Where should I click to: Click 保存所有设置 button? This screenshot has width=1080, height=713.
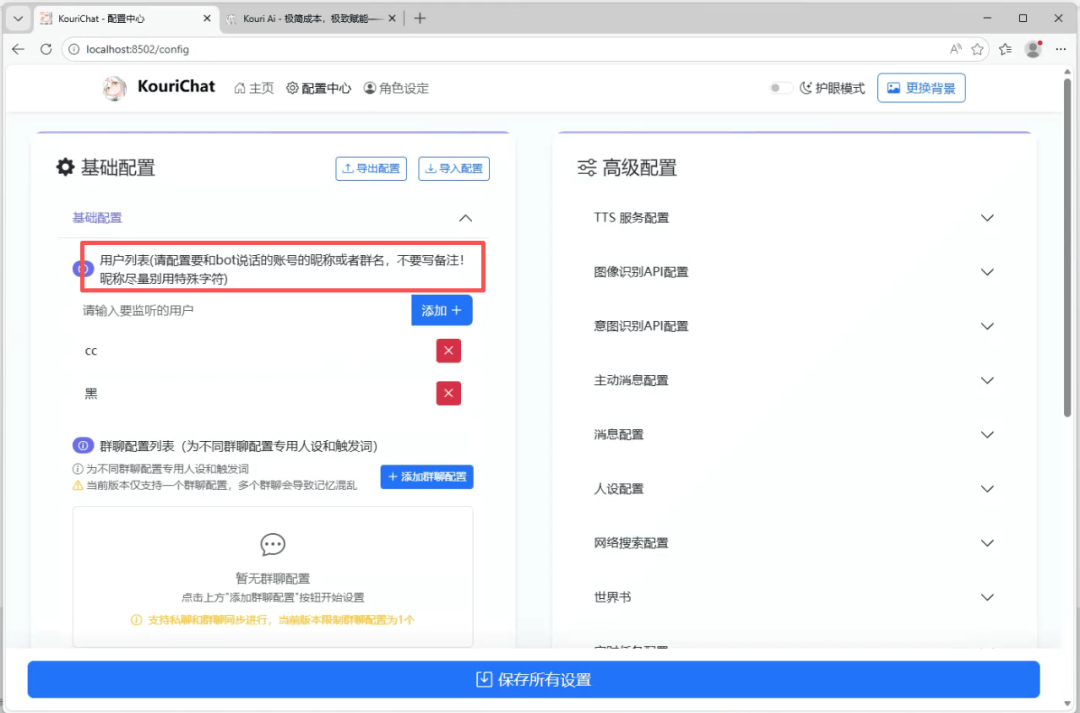point(533,680)
